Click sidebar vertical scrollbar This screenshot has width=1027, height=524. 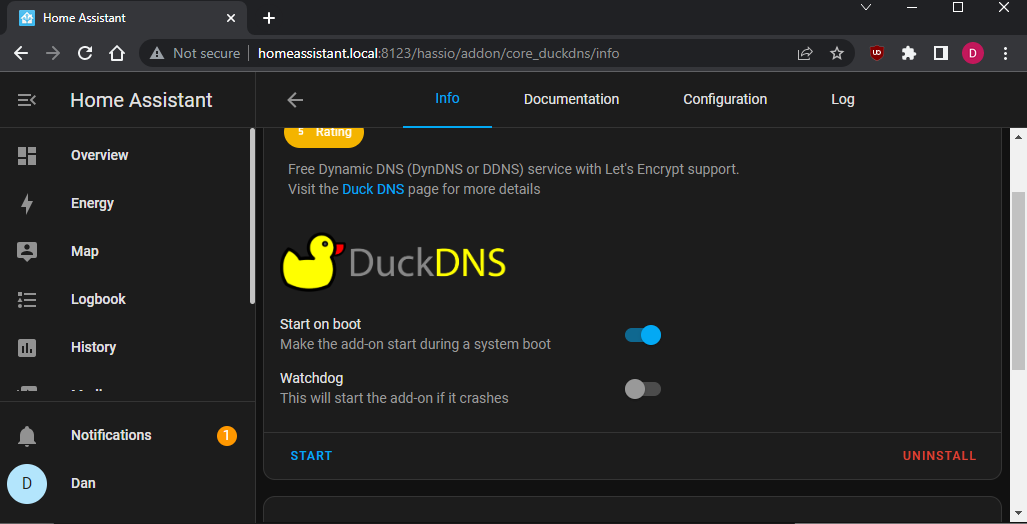coord(252,216)
